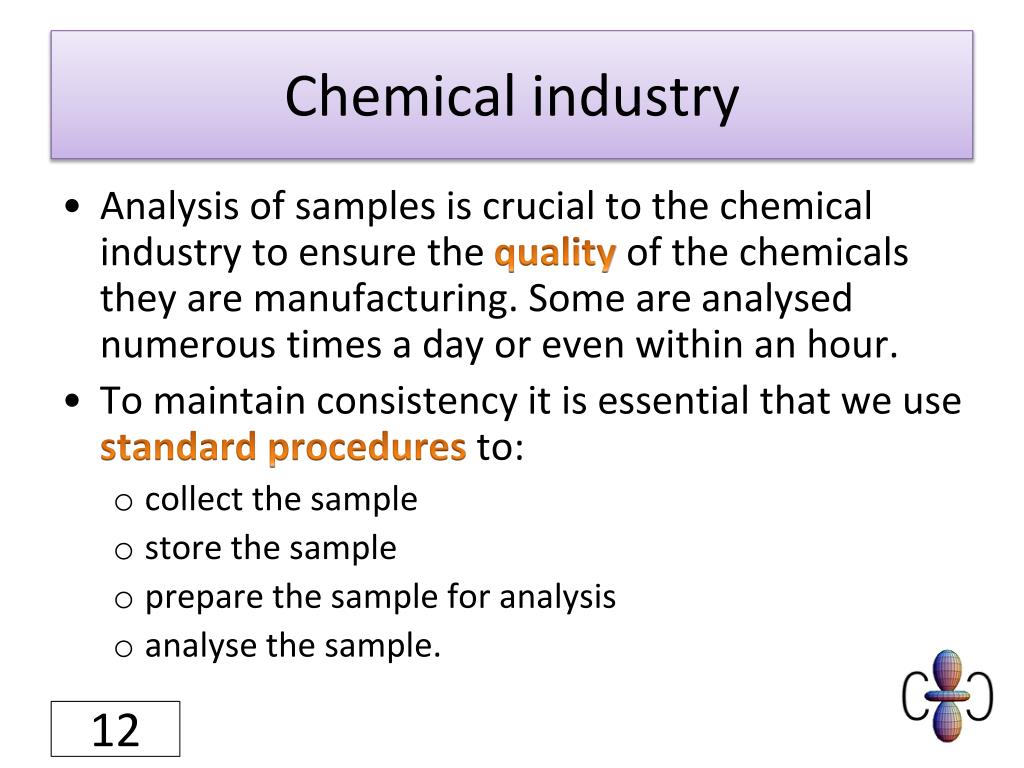Click the first main bullet point dot

pyautogui.click(x=72, y=207)
